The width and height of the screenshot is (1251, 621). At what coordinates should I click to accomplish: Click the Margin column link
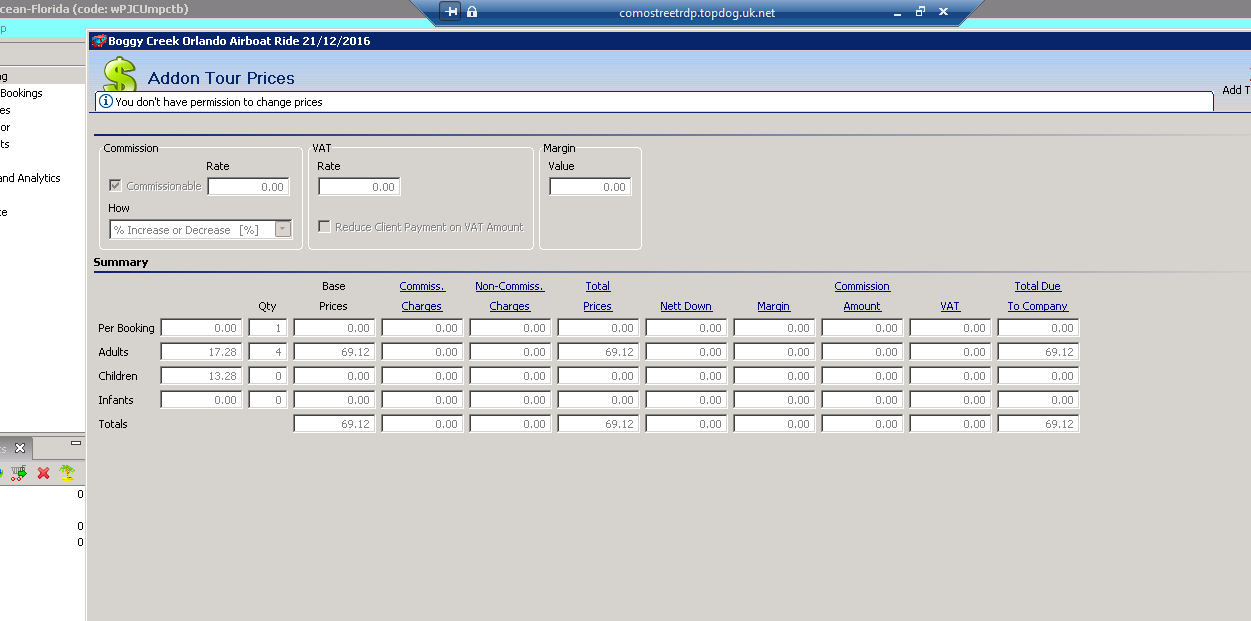click(774, 306)
